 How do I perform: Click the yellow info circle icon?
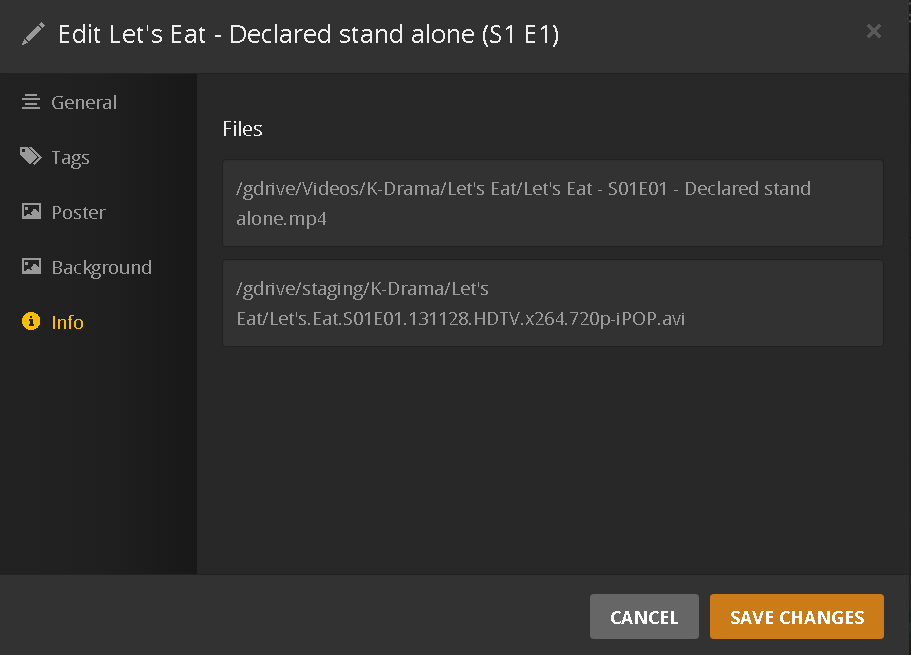coord(31,322)
